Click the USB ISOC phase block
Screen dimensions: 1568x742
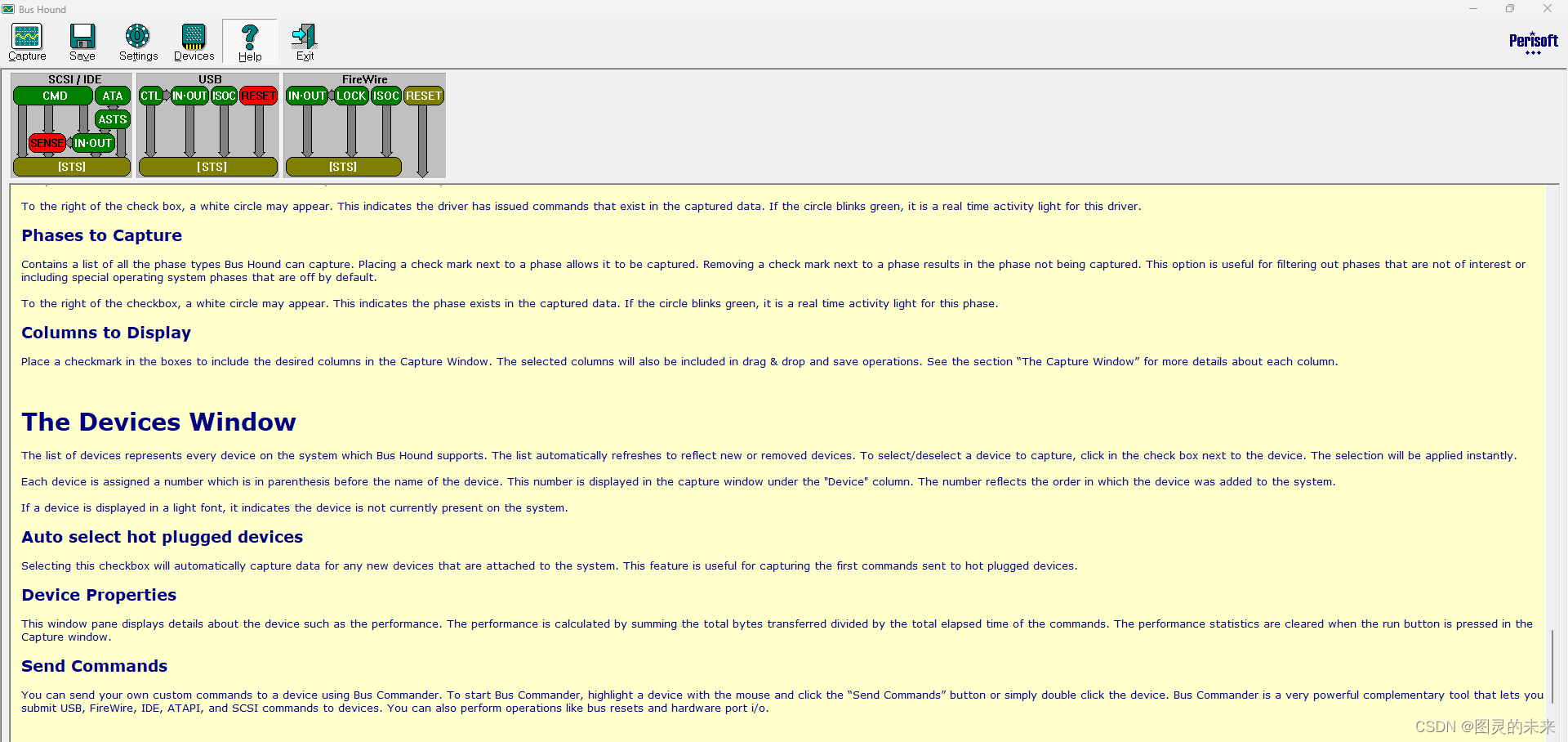[225, 96]
